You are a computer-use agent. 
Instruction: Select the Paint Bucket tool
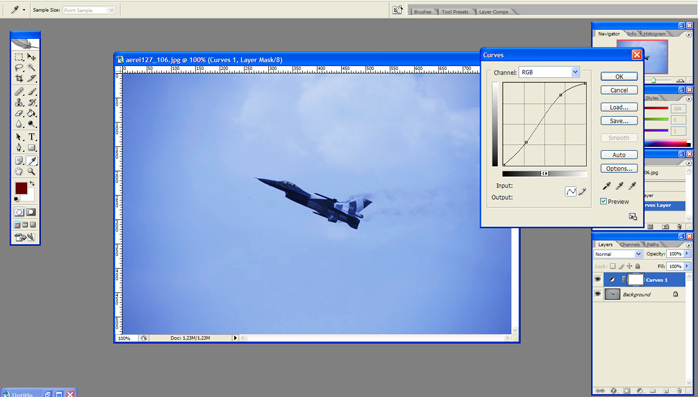[32, 113]
